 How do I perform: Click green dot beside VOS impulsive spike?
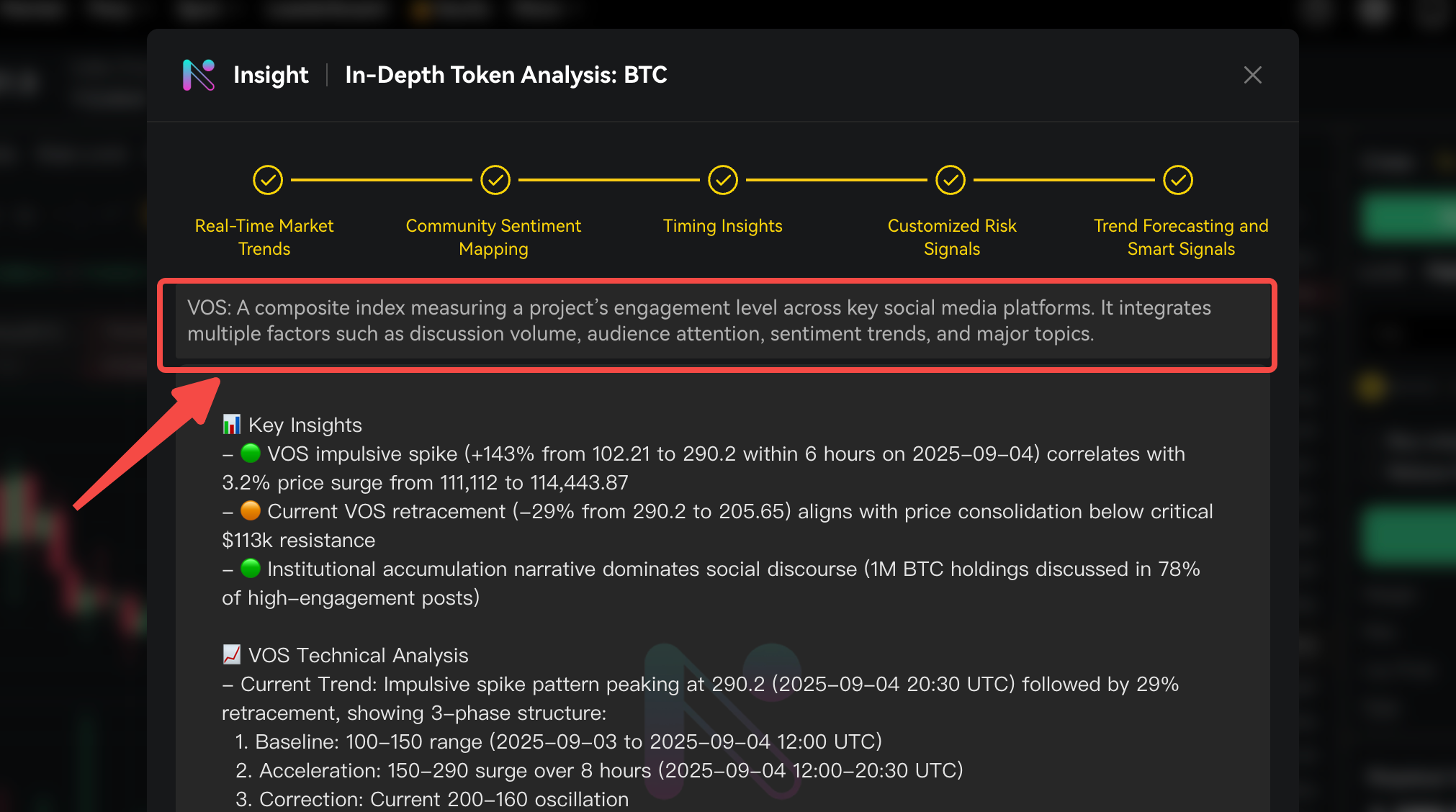coord(250,453)
